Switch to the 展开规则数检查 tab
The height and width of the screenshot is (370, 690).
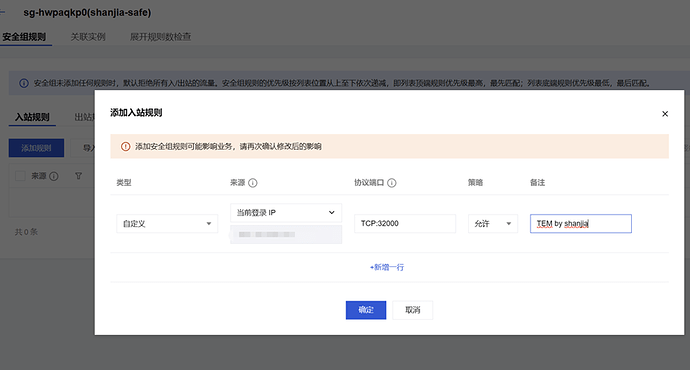[160, 37]
